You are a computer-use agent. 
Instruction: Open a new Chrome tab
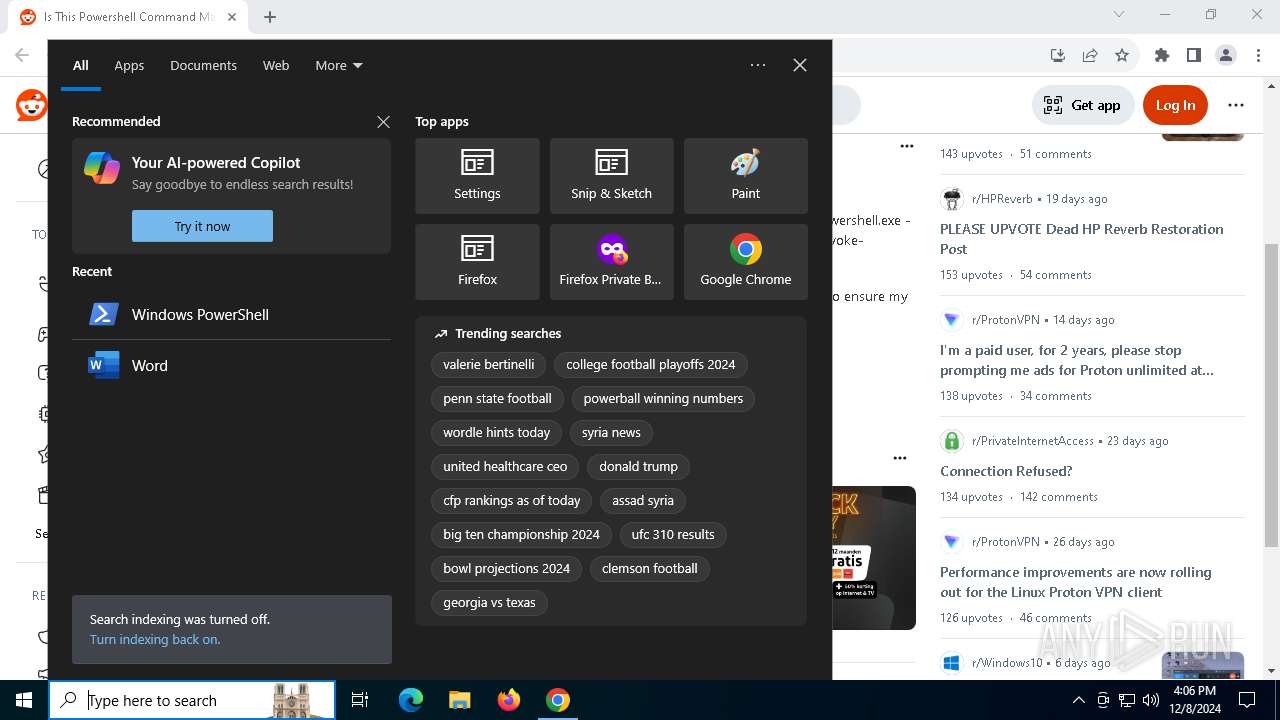pos(270,17)
